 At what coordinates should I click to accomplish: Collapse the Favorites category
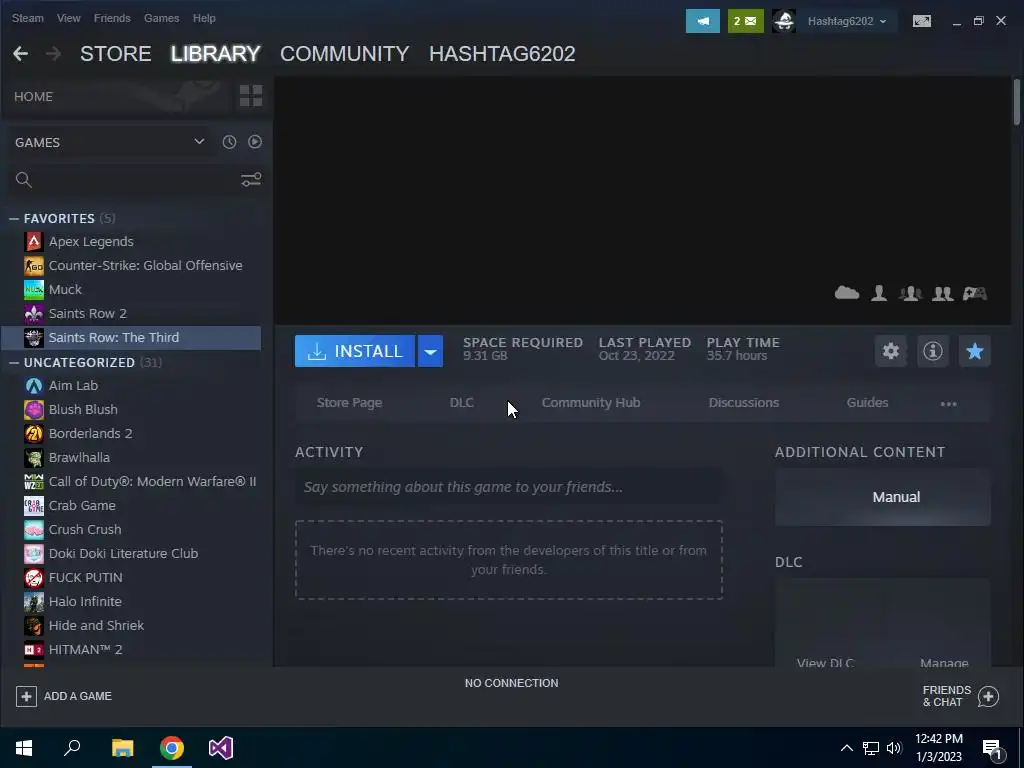[x=14, y=219]
